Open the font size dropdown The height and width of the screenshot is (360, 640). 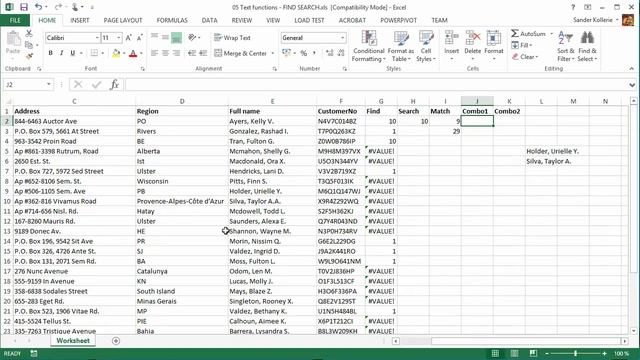pos(119,38)
